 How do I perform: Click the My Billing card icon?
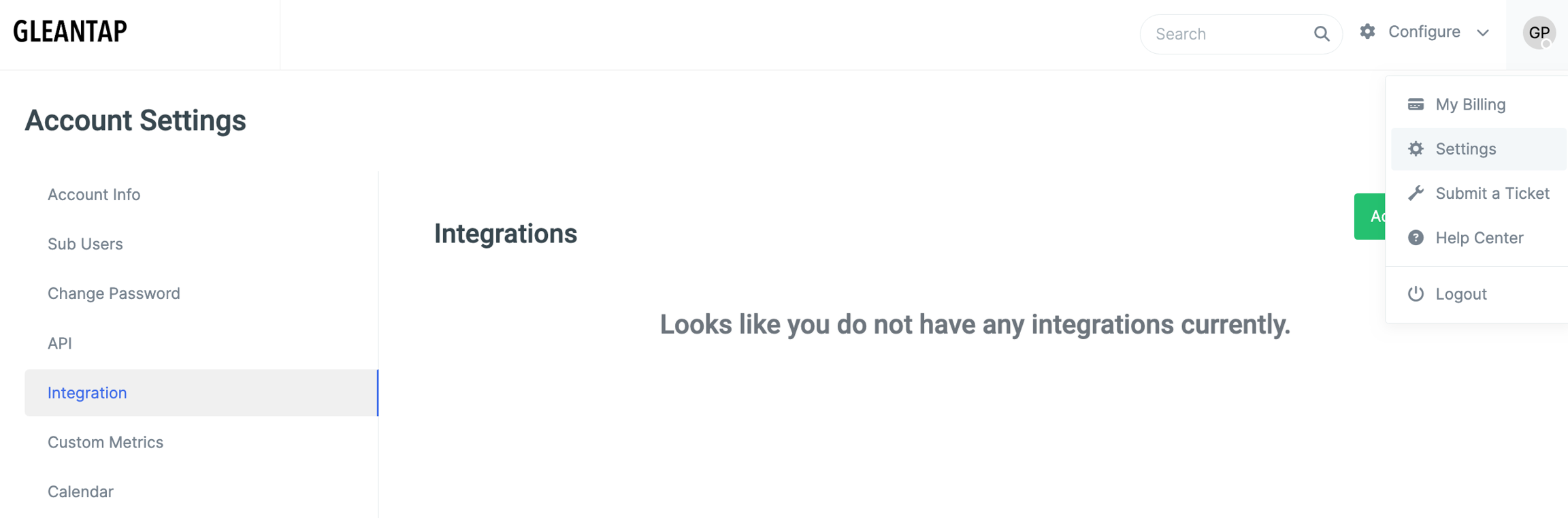coord(1416,104)
